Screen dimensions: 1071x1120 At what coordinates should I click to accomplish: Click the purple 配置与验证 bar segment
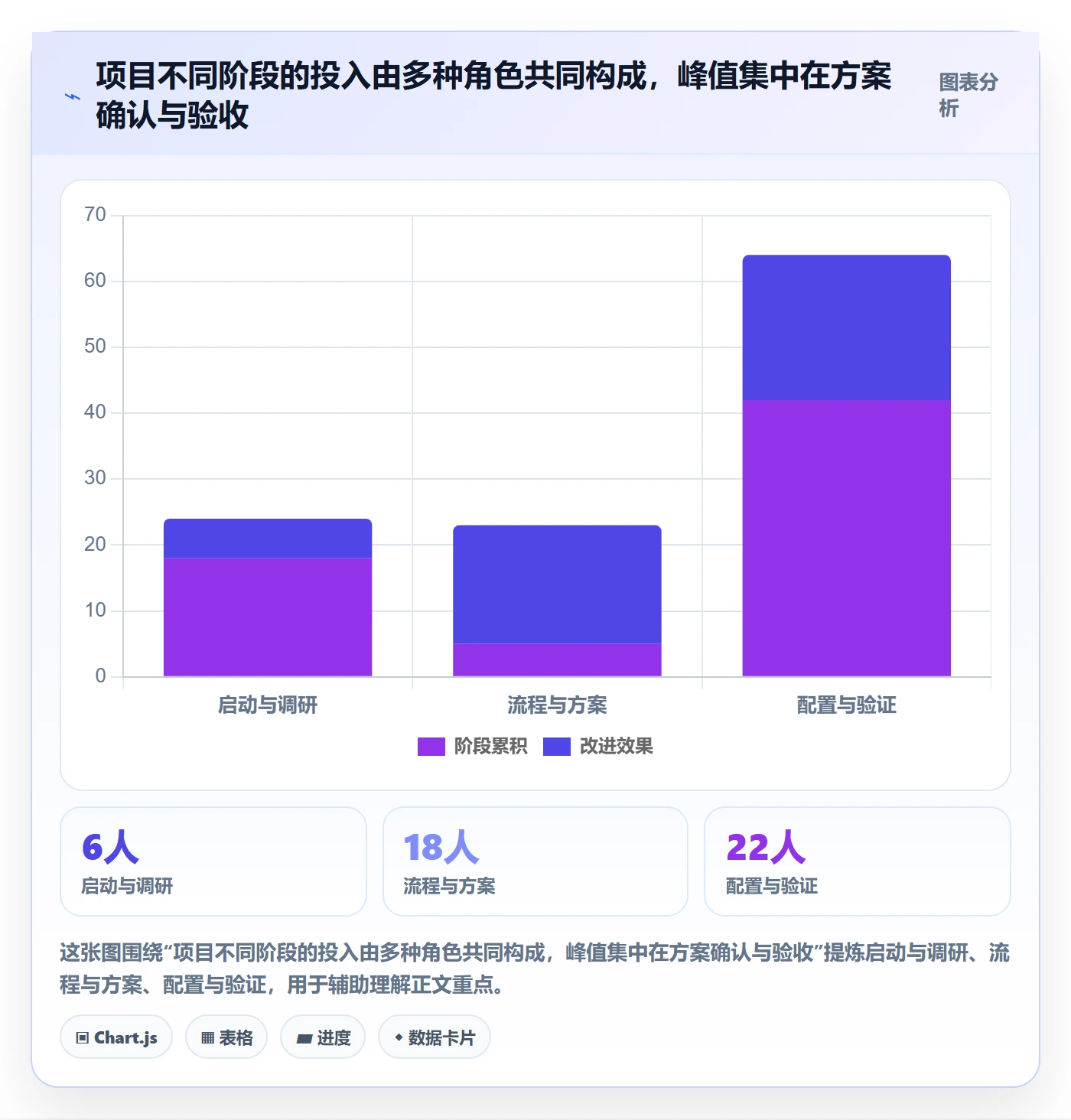pyautogui.click(x=846, y=539)
